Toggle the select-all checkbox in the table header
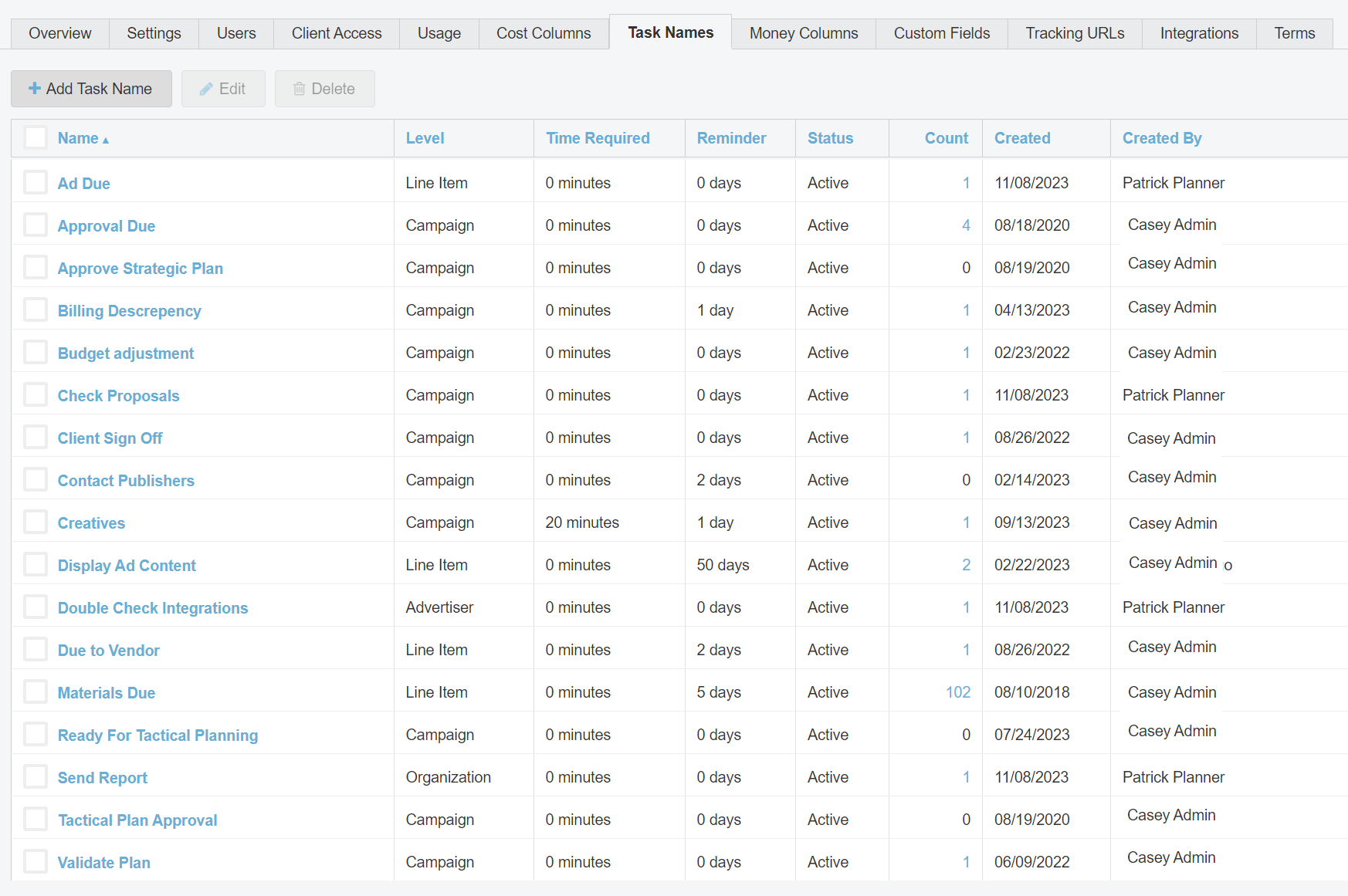This screenshot has height=896, width=1348. [x=35, y=137]
